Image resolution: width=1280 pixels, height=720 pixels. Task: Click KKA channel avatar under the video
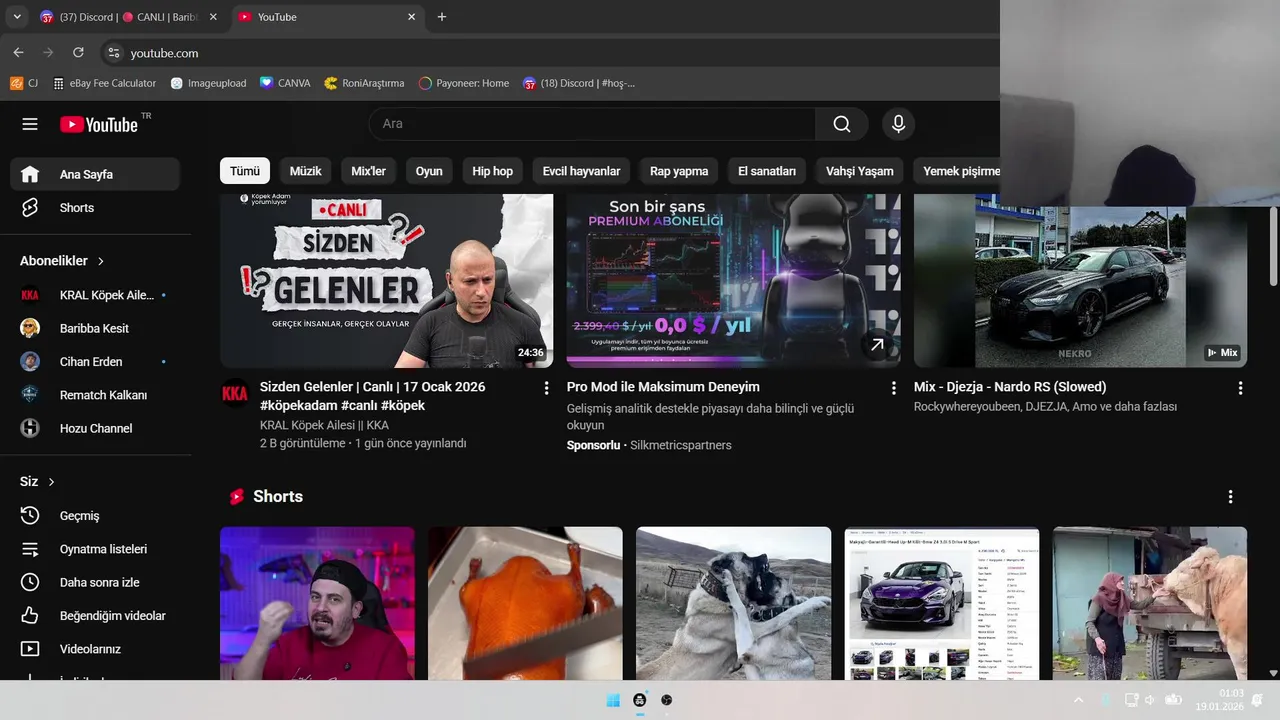[x=235, y=394]
